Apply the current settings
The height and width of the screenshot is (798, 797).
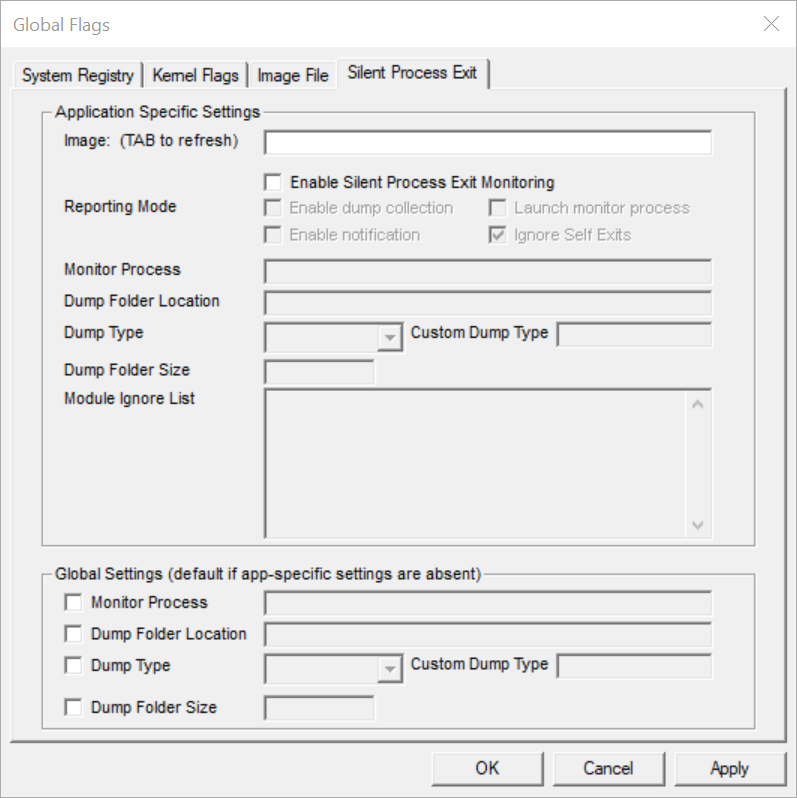pos(729,768)
